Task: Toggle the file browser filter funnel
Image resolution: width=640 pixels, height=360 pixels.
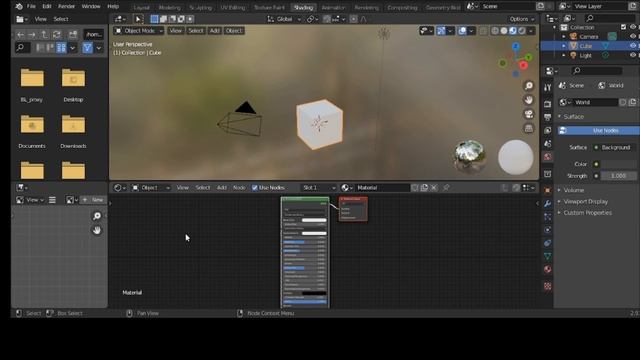Action: point(87,48)
